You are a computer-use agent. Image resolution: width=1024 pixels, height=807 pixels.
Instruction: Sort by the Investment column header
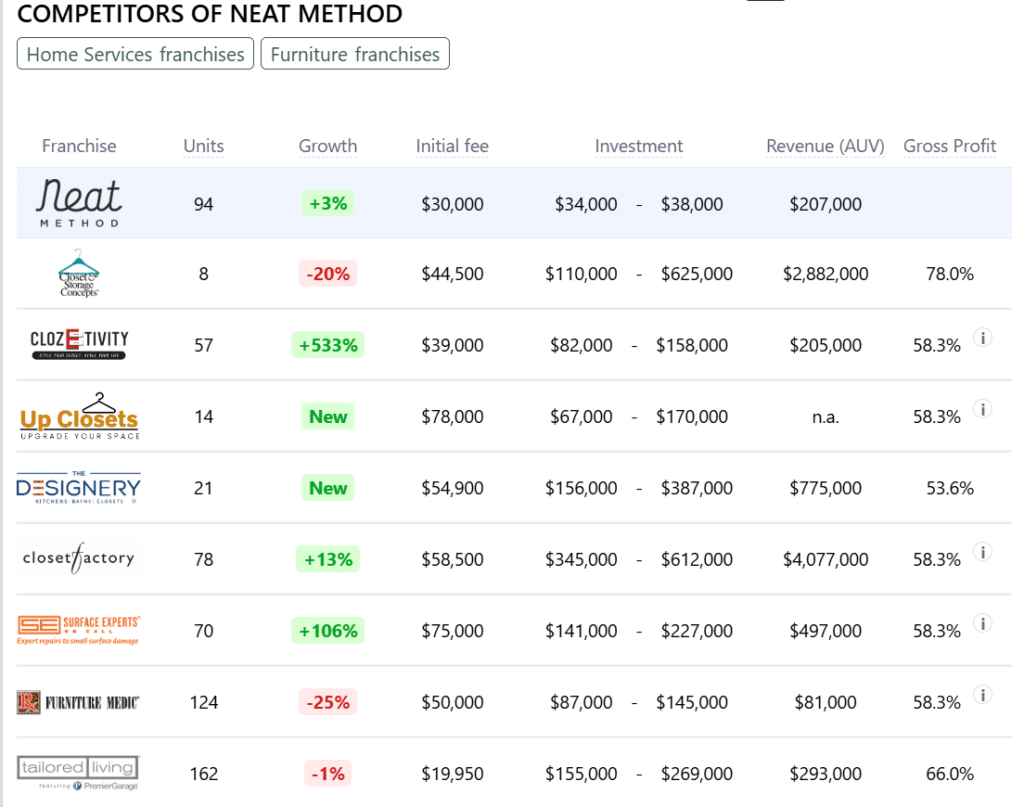[639, 146]
